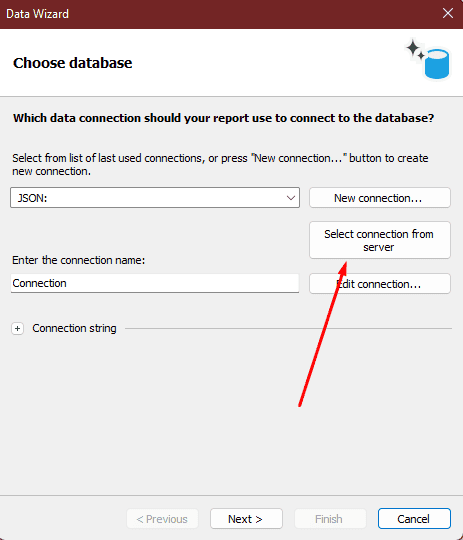Click the greyed-out < Previous button
463x540 pixels.
(162, 519)
